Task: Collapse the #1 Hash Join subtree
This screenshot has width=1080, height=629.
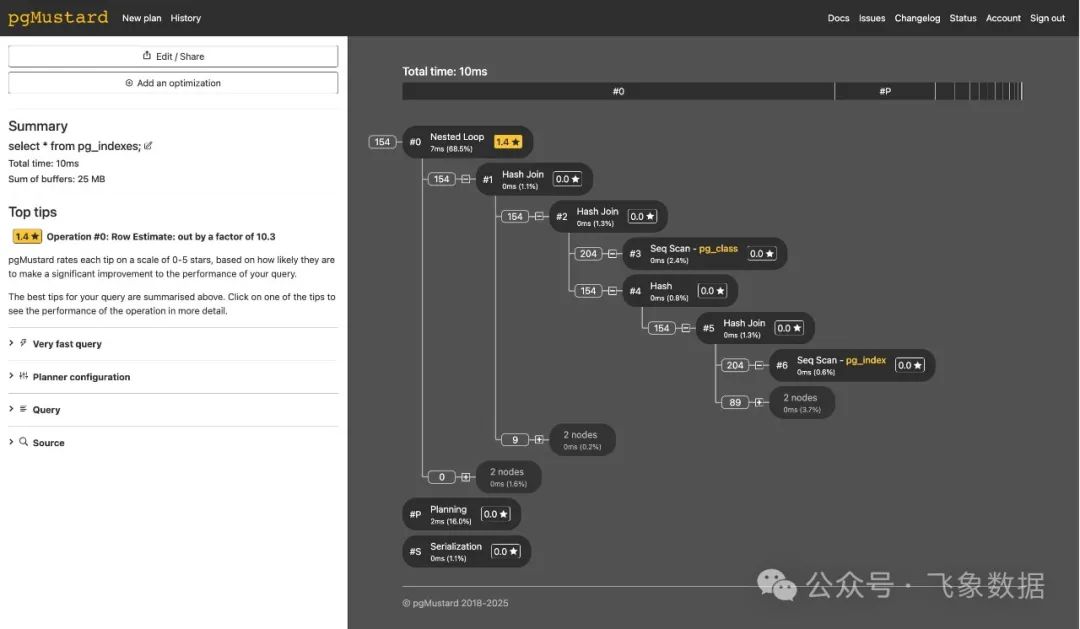Action: coord(466,179)
